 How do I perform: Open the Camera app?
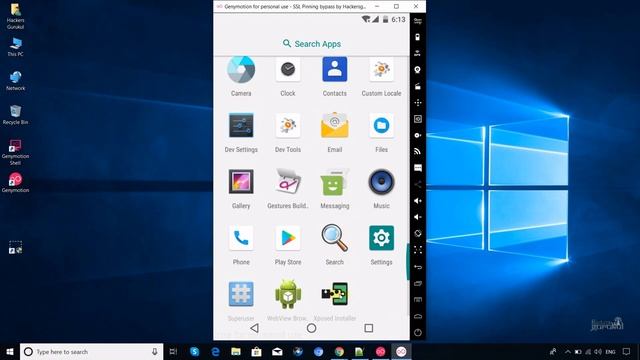(x=241, y=70)
